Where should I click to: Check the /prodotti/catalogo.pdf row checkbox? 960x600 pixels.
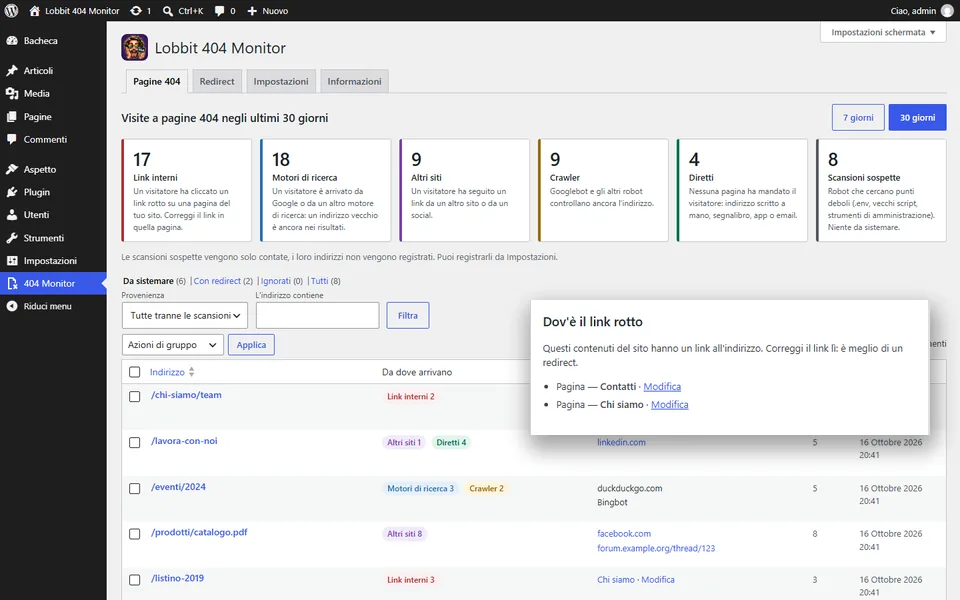[135, 534]
